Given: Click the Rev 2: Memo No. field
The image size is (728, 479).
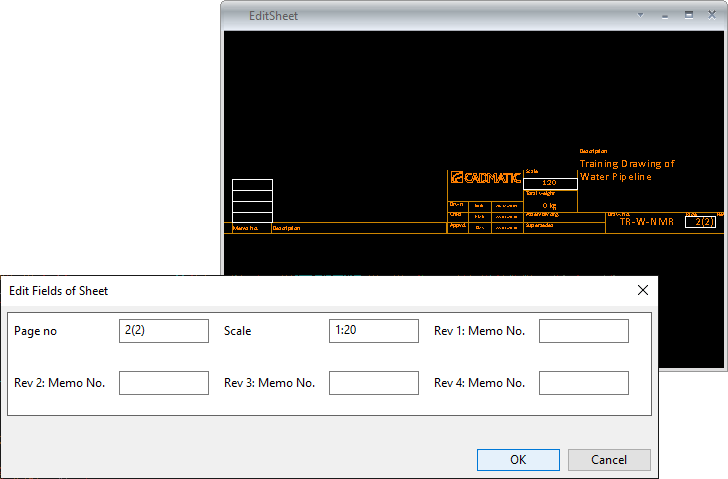Looking at the screenshot, I should [x=164, y=383].
